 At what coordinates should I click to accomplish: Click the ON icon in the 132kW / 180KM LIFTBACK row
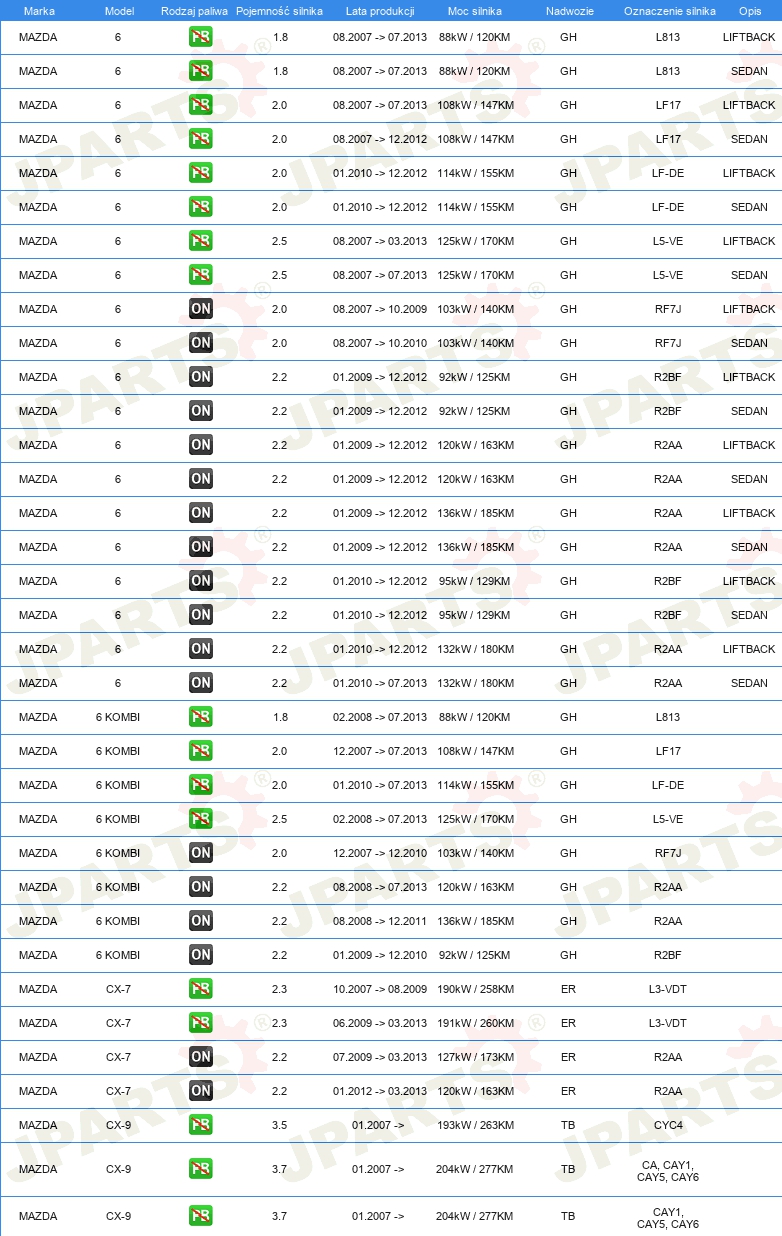201,649
